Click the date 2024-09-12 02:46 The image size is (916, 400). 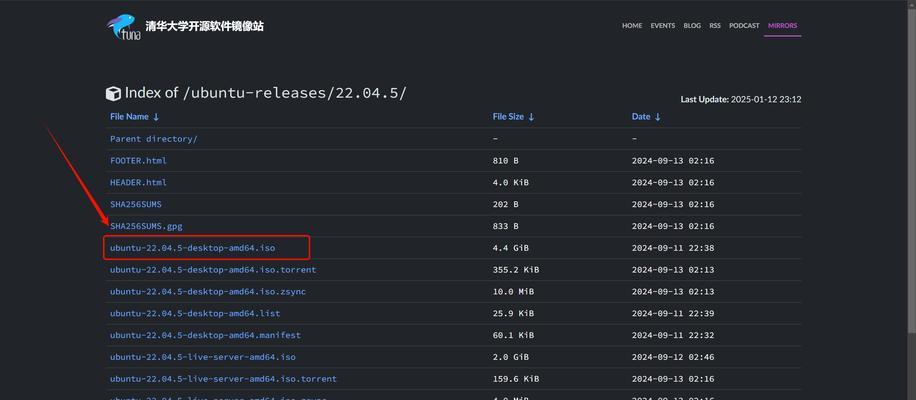673,357
